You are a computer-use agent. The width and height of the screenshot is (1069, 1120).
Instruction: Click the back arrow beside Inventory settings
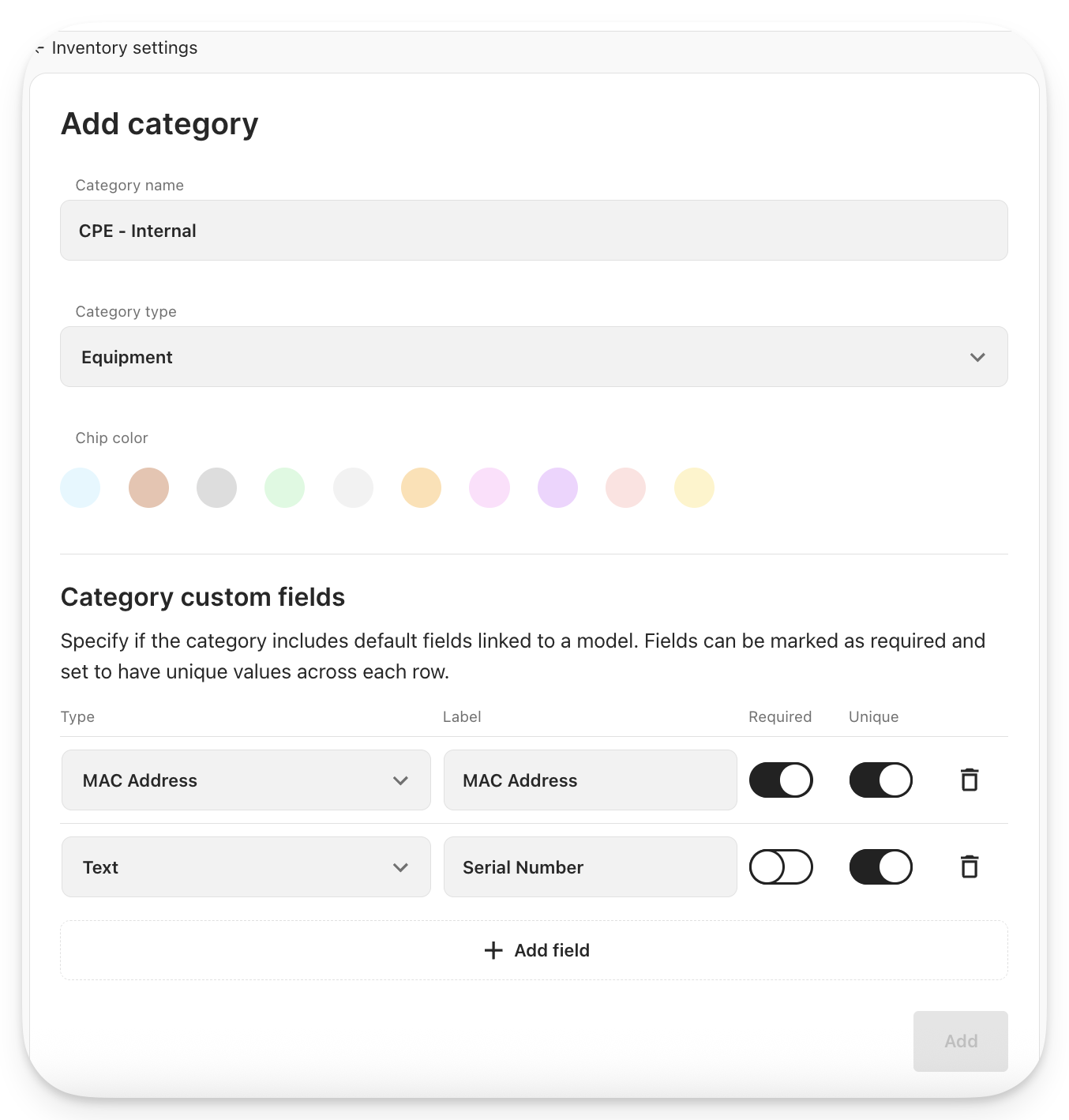[x=39, y=48]
